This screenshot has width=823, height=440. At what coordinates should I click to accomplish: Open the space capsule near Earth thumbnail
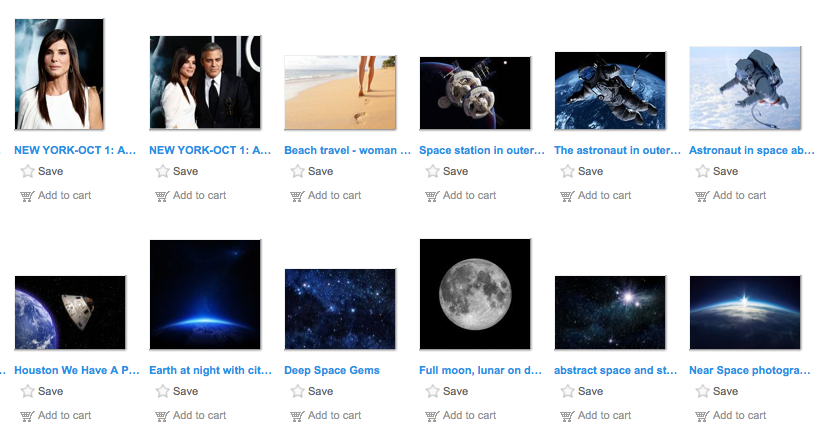70,312
